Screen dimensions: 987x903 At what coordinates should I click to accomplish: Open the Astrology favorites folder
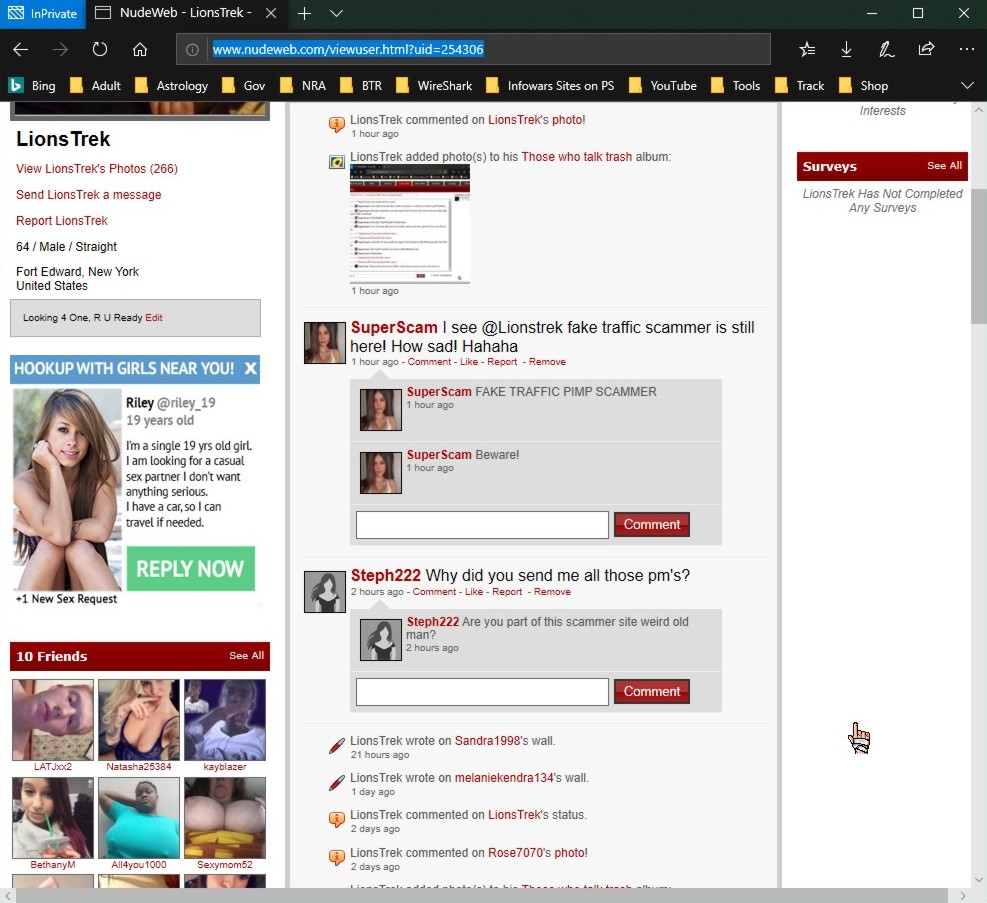click(x=171, y=85)
